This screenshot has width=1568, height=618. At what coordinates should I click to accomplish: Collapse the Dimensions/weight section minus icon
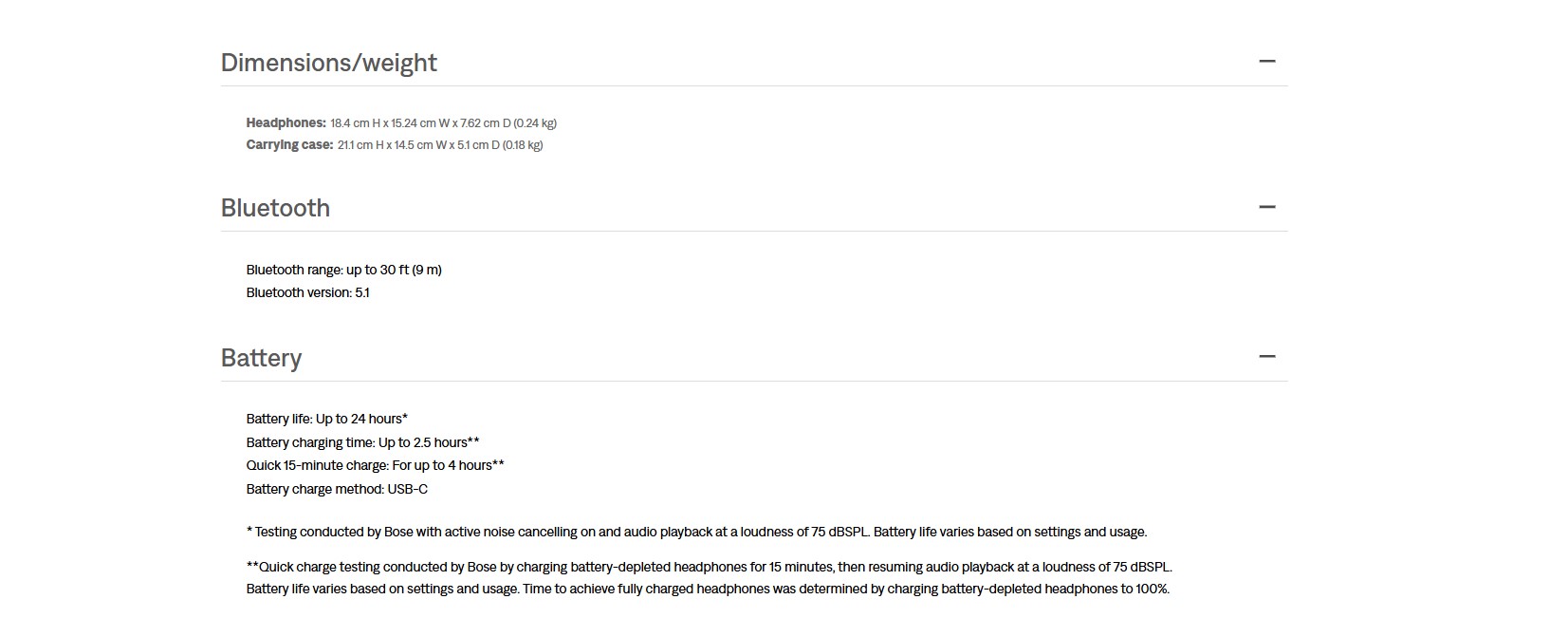coord(1266,62)
